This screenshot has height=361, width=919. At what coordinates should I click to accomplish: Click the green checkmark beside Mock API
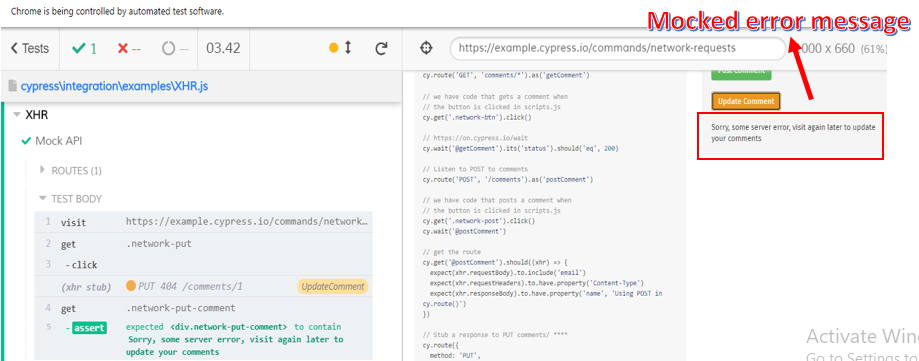point(26,141)
